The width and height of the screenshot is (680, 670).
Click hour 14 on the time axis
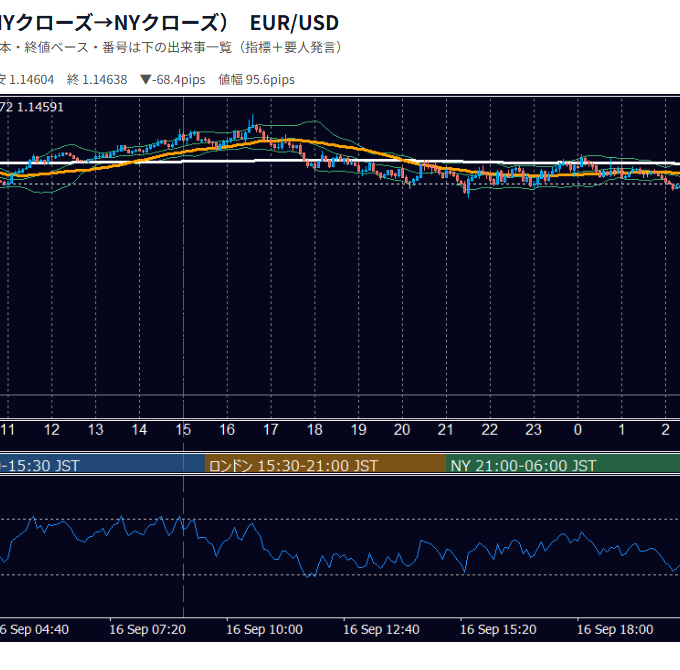[139, 430]
